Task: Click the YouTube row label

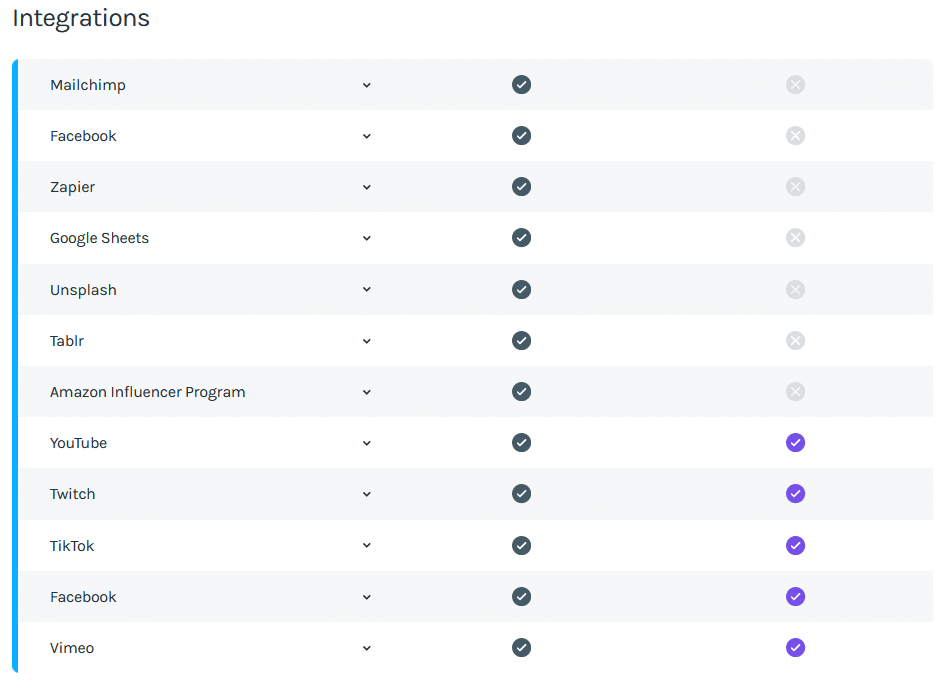Action: [x=78, y=443]
